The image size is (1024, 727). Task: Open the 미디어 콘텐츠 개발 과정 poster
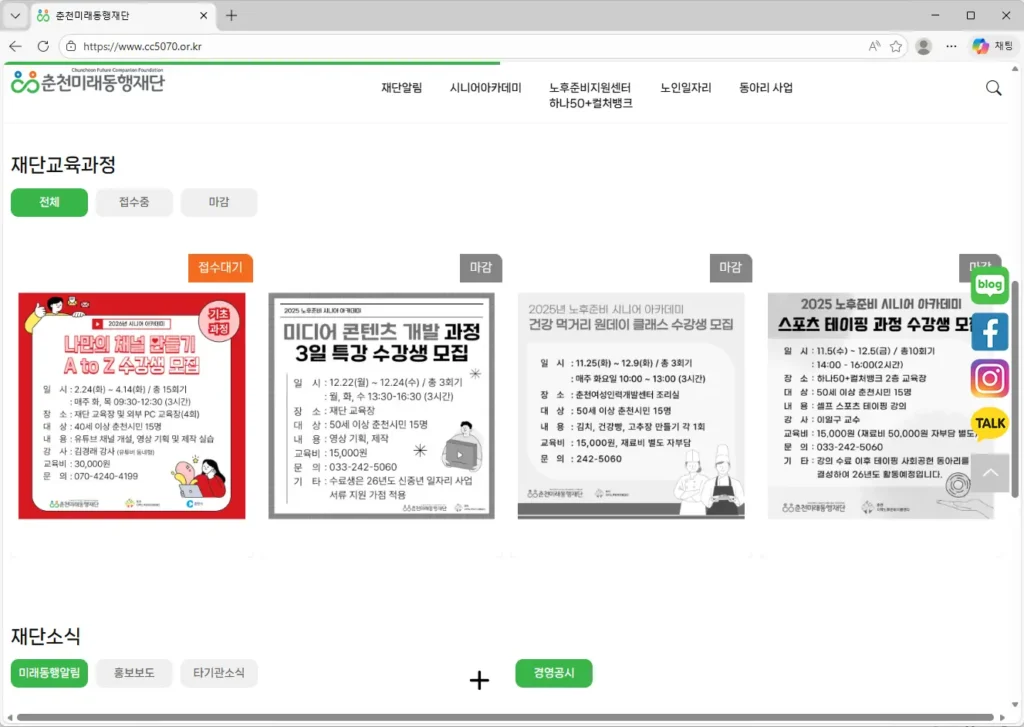[382, 403]
